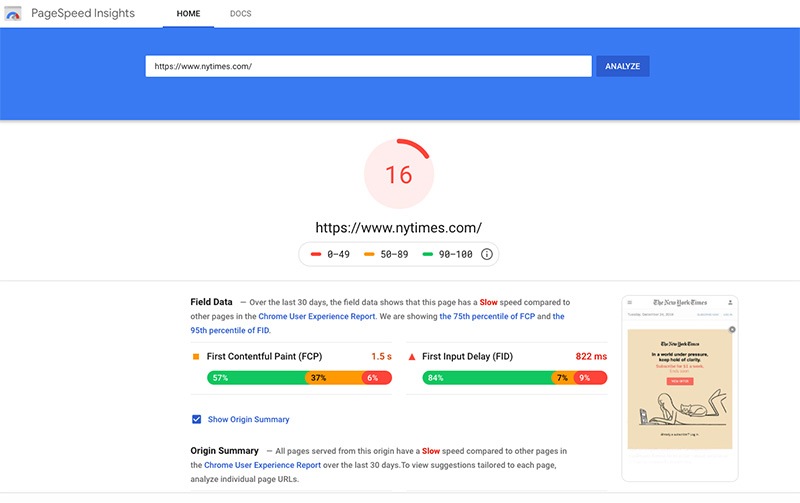Click the green 90-100 legend swatch
Screen dimensions: 800x503
click(428, 254)
